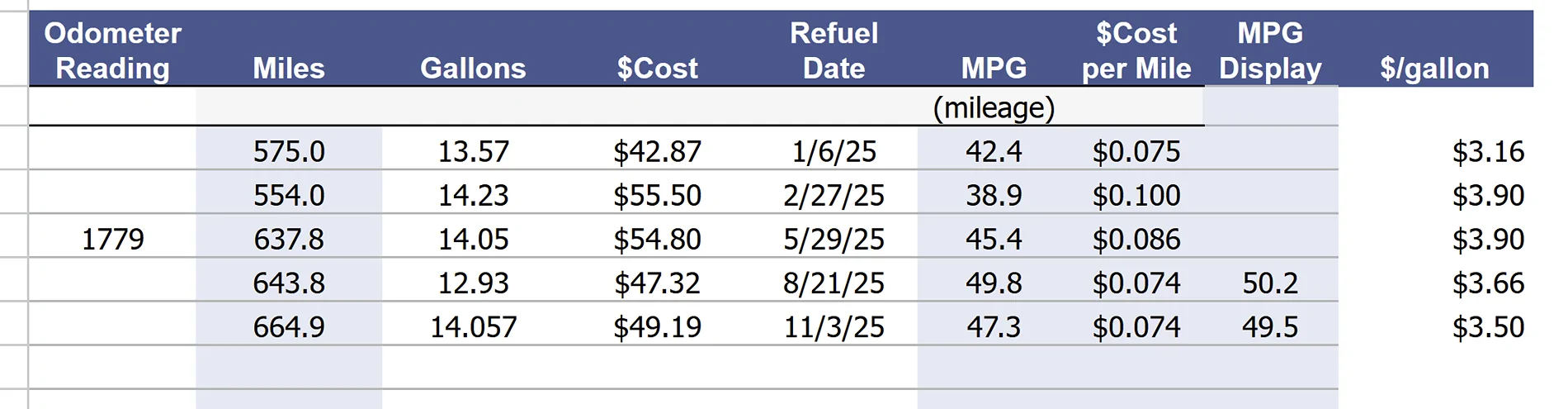Image resolution: width=1568 pixels, height=409 pixels.
Task: Select the Odometer Reading header cell
Action: click(x=112, y=50)
